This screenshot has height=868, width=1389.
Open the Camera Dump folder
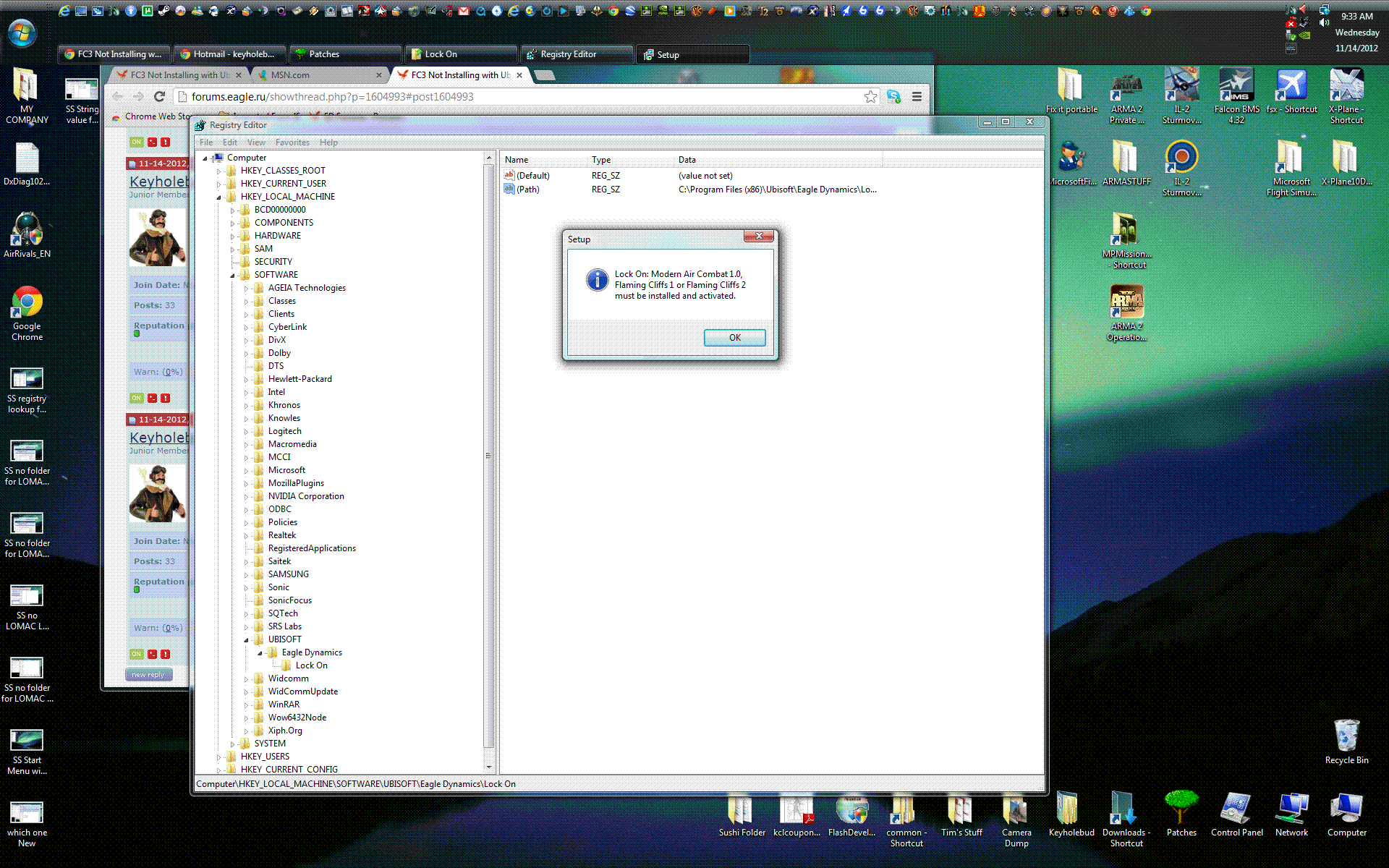point(1016,821)
